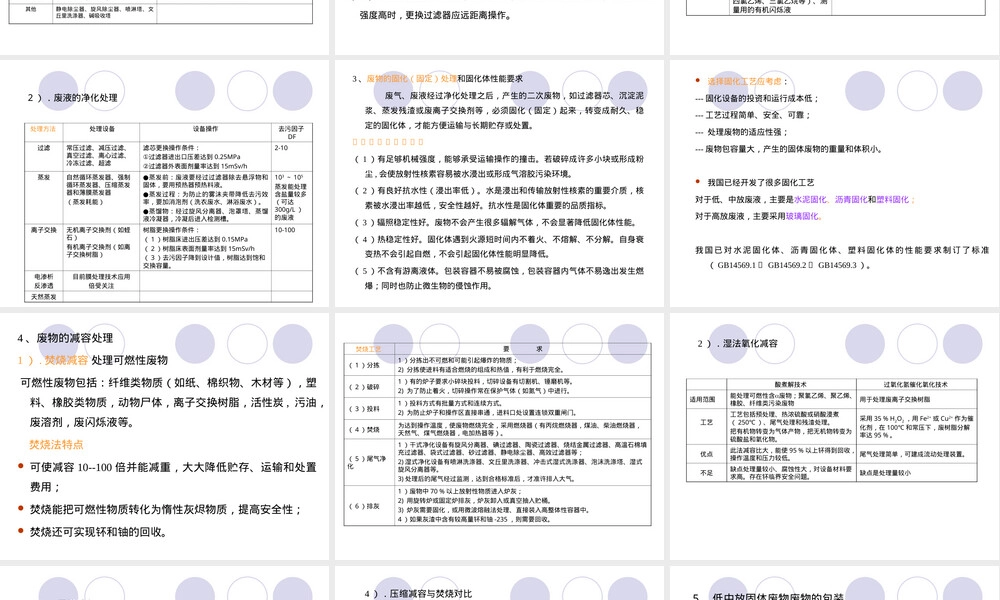
Task: Open the slide thumbnail on 固化体性能要求
Action: coord(500,183)
